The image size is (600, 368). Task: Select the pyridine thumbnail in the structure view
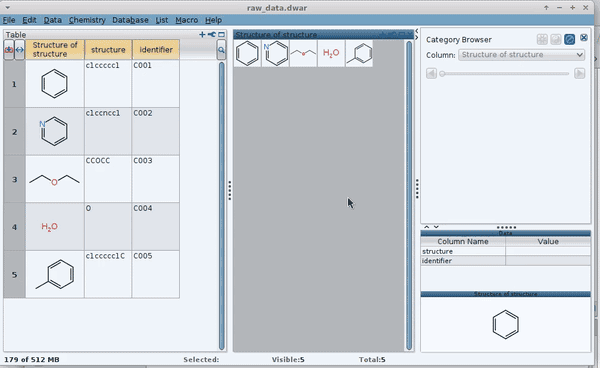pos(276,53)
